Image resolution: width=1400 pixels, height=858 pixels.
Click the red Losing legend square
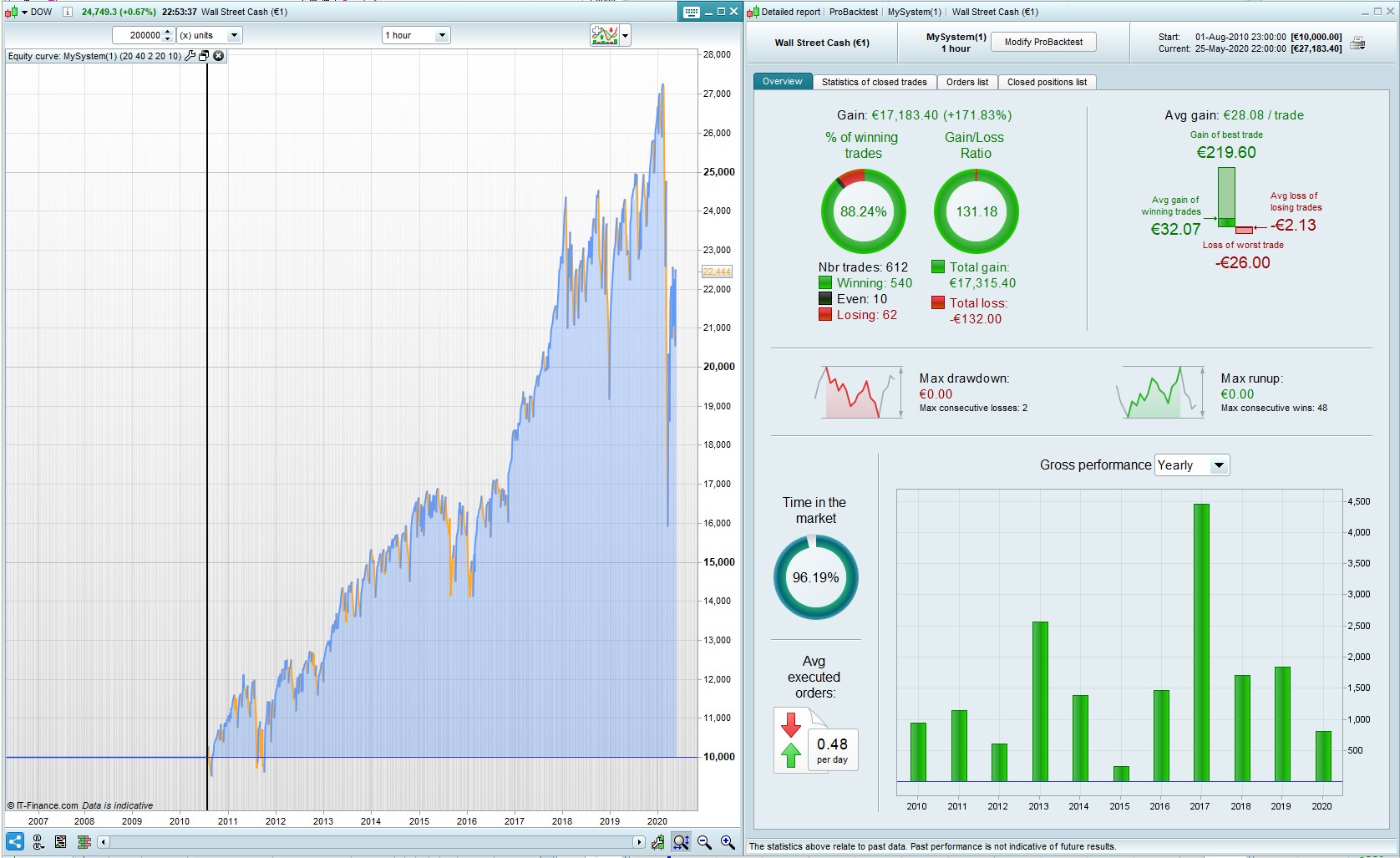[x=825, y=315]
